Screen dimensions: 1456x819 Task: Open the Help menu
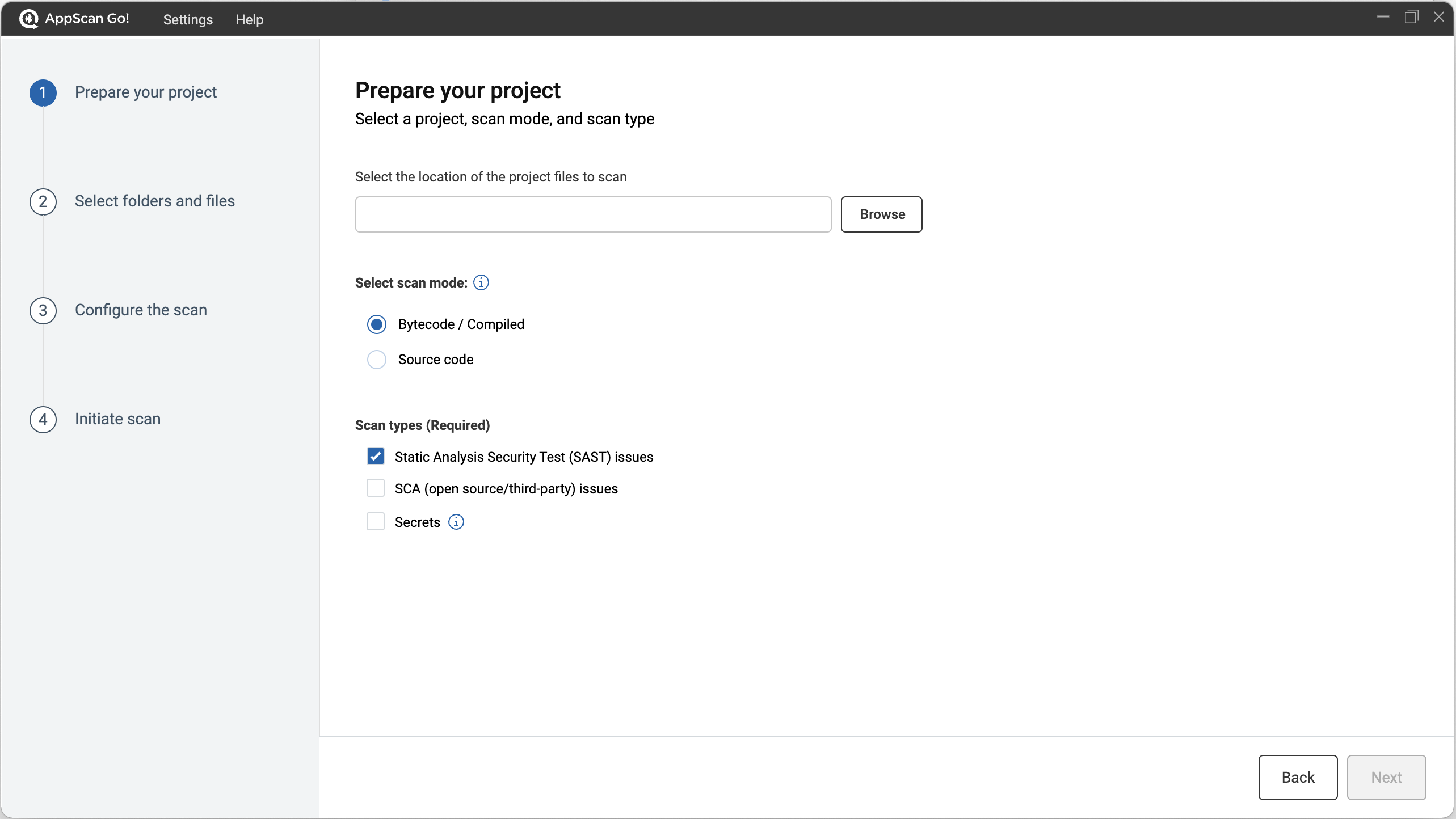(249, 19)
